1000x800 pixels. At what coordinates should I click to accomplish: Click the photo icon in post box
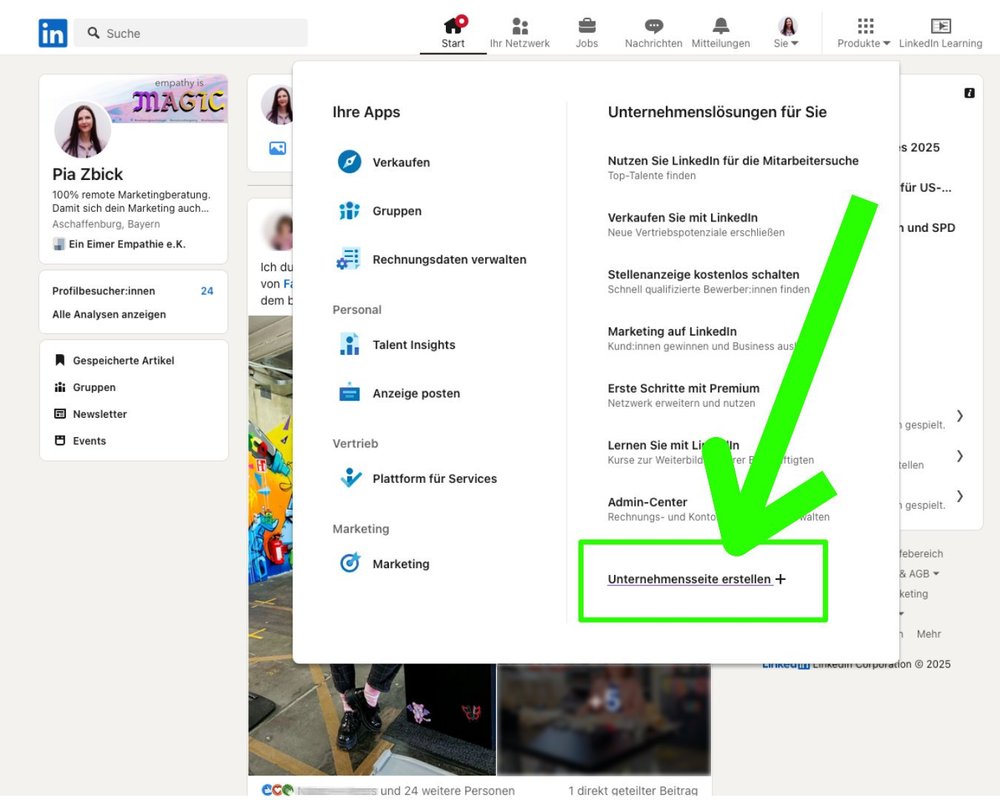277,148
